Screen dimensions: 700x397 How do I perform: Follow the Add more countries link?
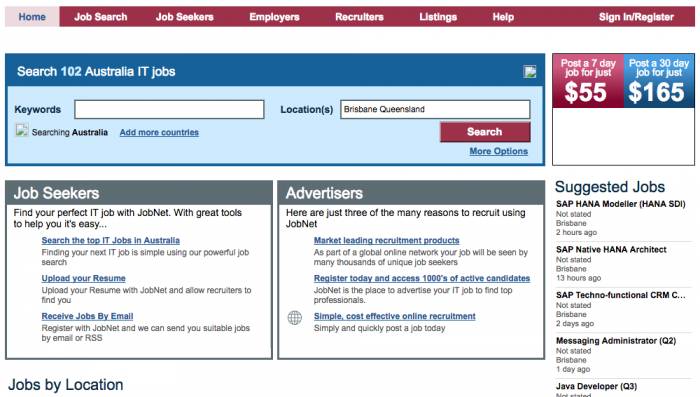coord(159,133)
